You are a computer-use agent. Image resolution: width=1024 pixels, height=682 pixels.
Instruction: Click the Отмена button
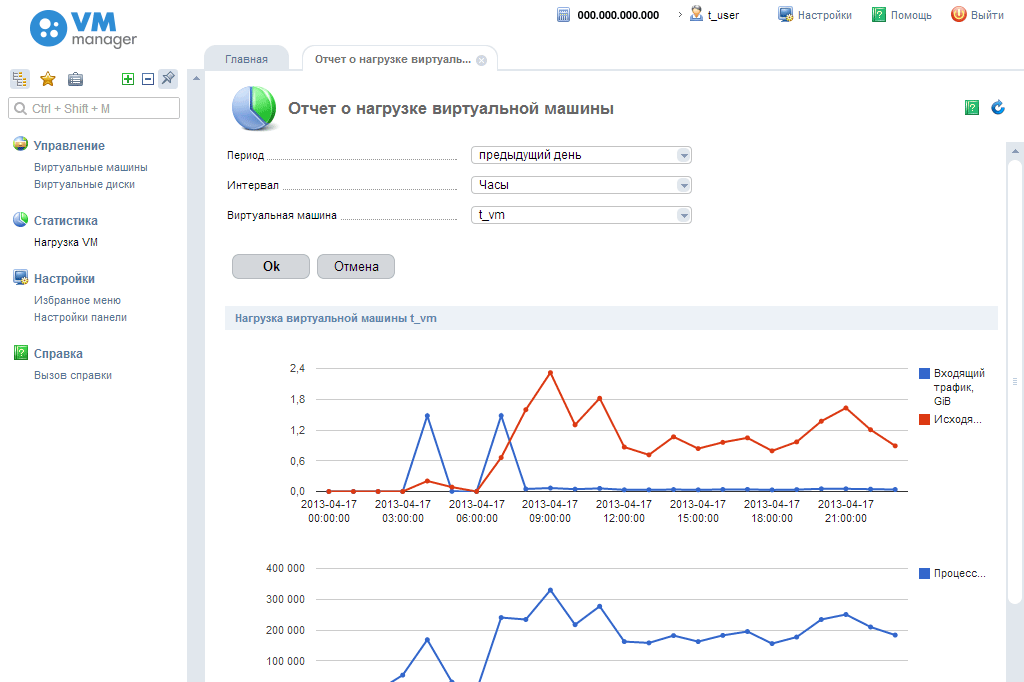pos(356,267)
